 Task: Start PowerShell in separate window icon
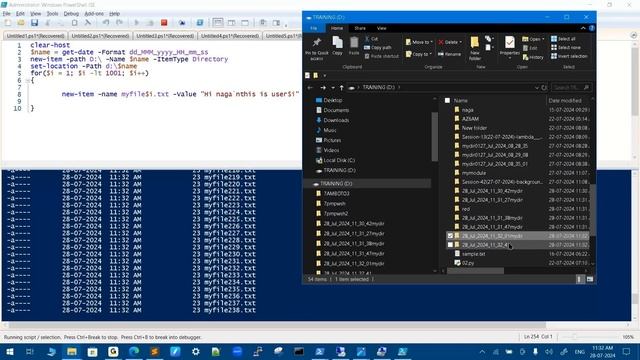coord(200,23)
